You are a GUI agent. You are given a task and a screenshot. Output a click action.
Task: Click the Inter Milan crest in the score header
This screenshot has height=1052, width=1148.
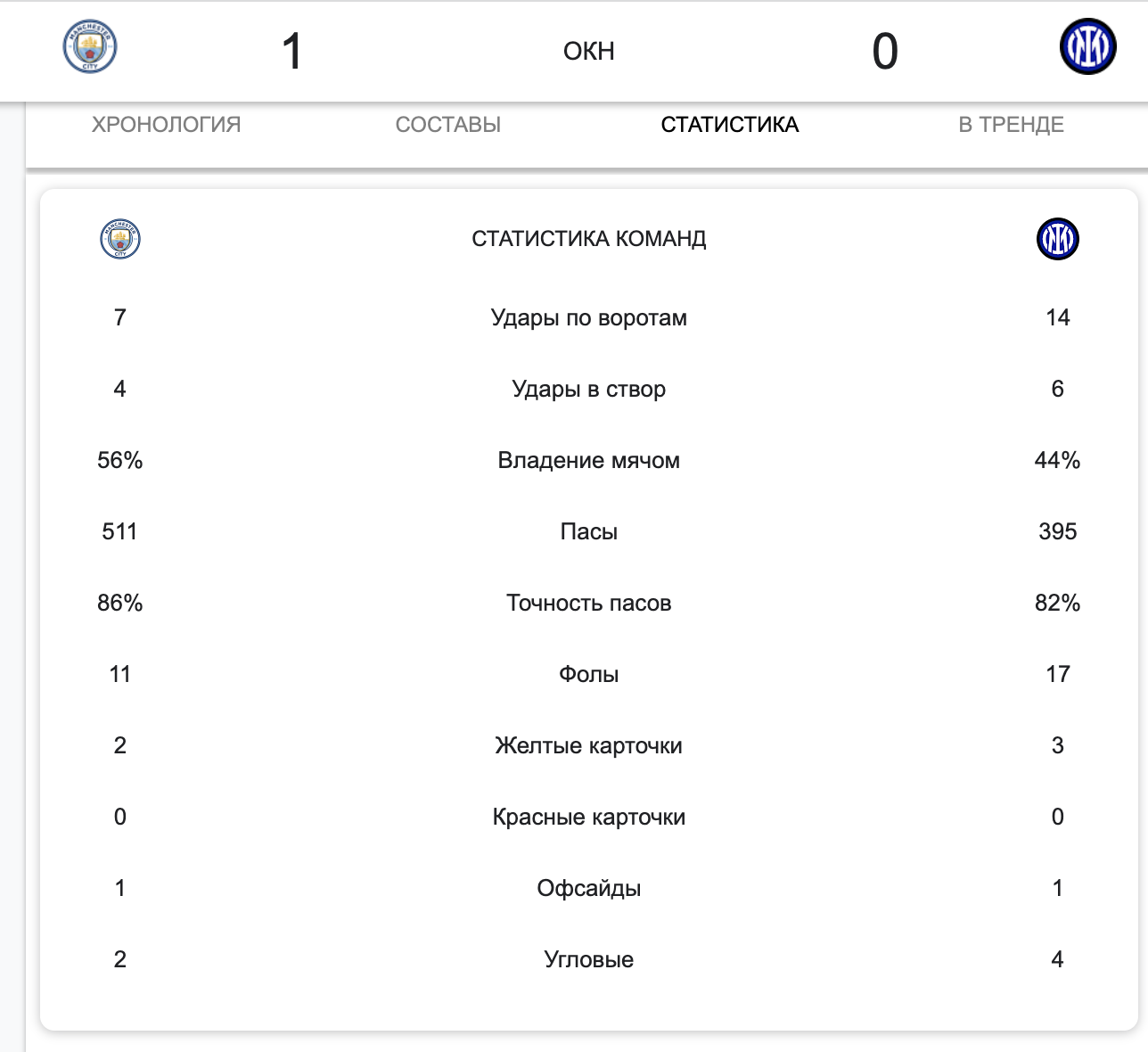(x=1087, y=48)
